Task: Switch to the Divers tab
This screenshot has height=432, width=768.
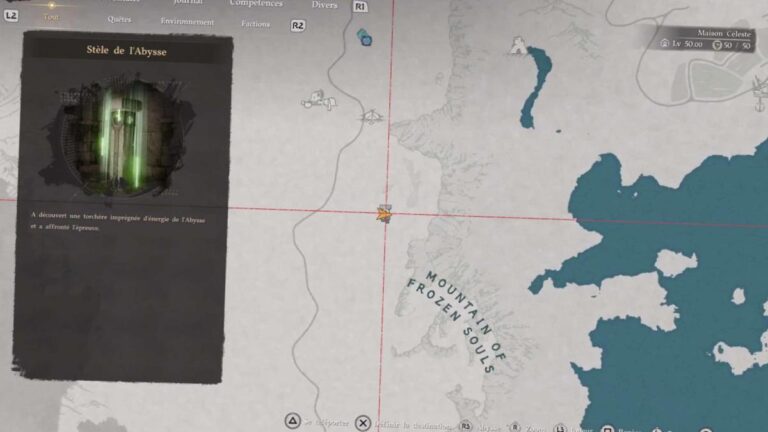Action: pos(324,5)
